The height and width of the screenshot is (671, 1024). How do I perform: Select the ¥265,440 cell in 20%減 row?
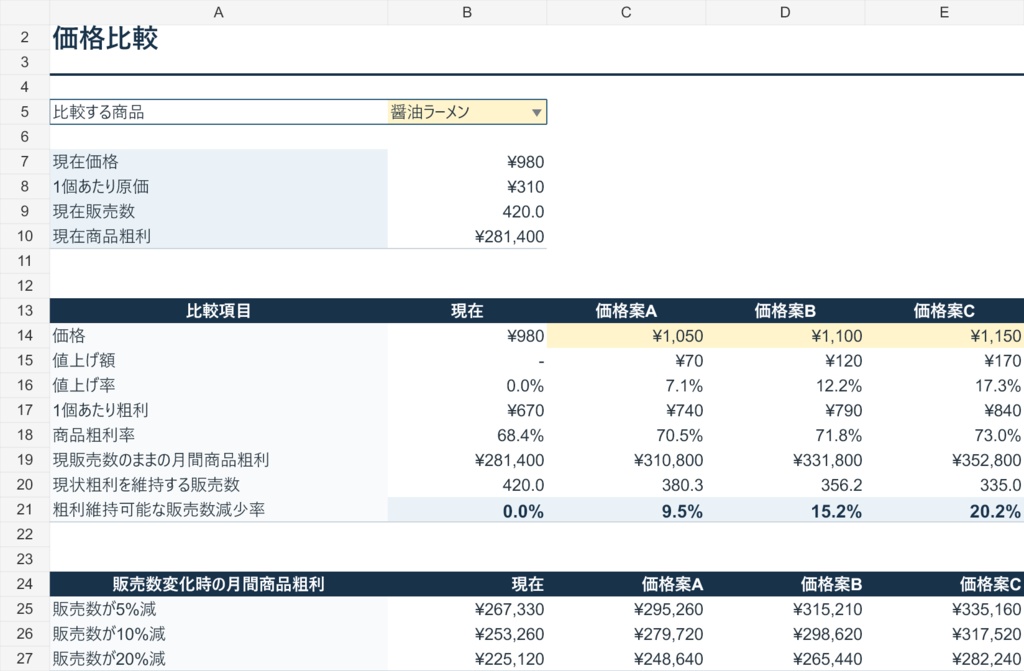coord(785,658)
